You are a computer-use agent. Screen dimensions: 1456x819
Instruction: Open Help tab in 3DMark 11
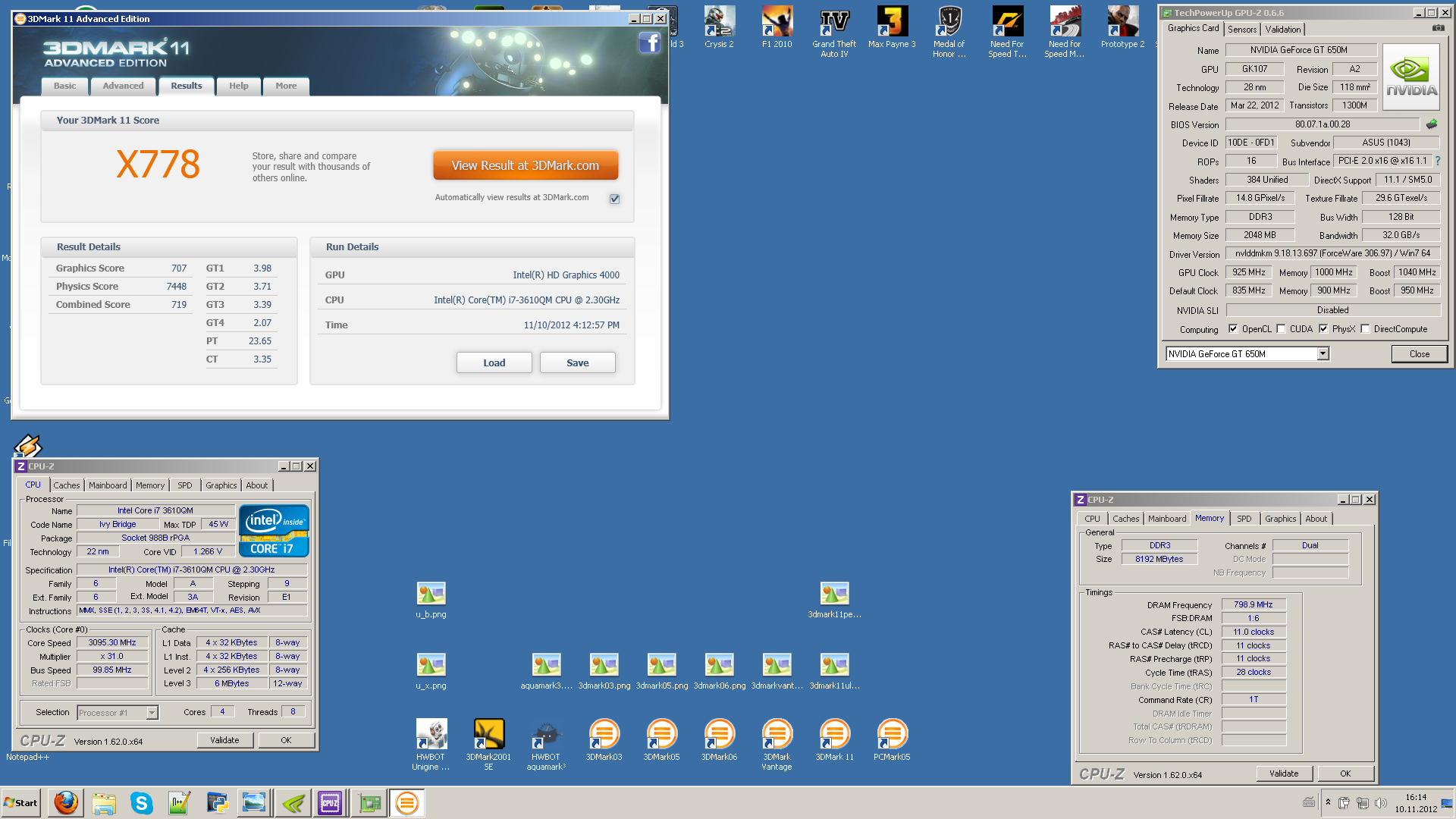239,86
